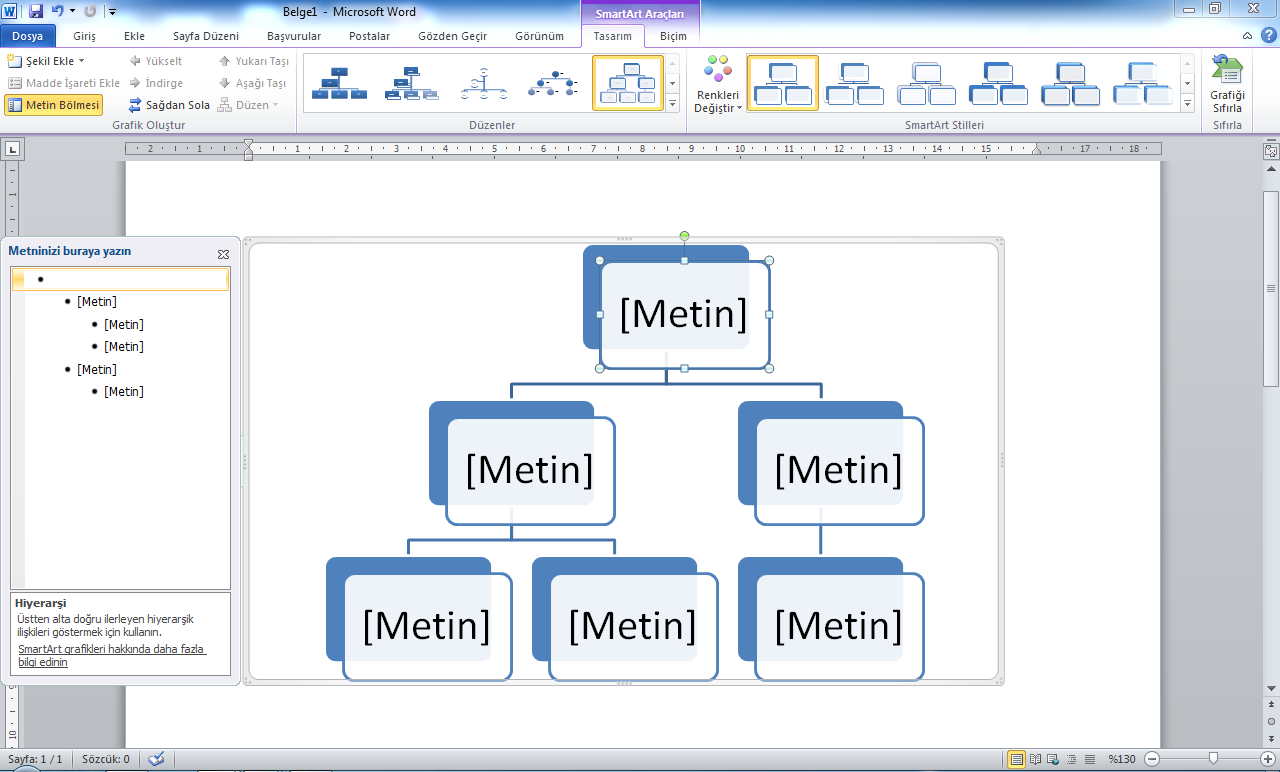Click the tab selector button left of ruler
This screenshot has width=1280, height=772.
coord(14,149)
